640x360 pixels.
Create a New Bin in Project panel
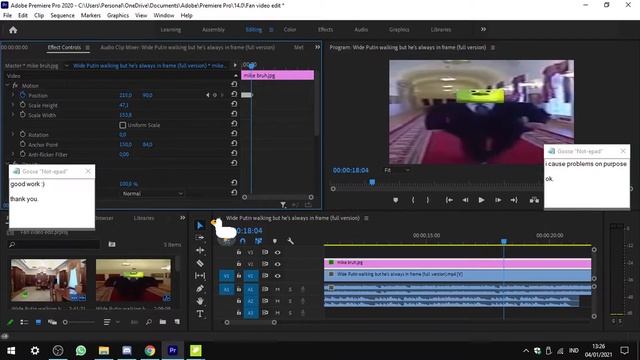coord(163,322)
